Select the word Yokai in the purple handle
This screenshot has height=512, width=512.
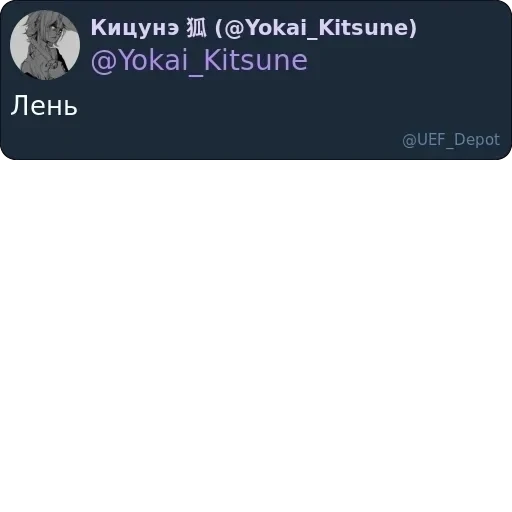[154, 60]
